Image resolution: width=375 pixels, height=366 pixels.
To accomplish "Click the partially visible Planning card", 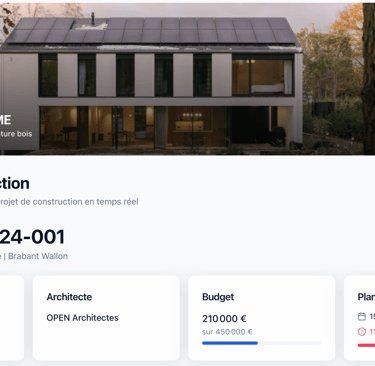I will pyautogui.click(x=359, y=318).
